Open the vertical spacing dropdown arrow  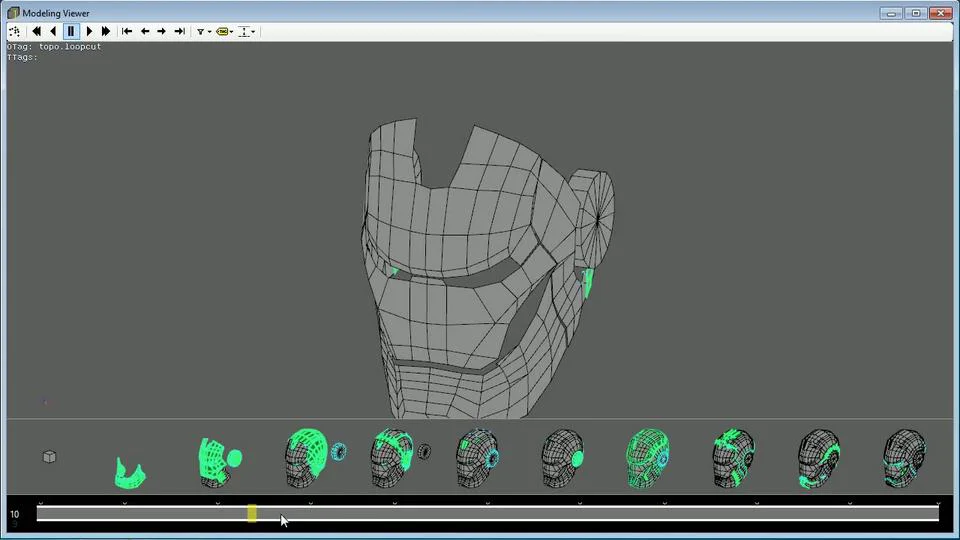253,32
